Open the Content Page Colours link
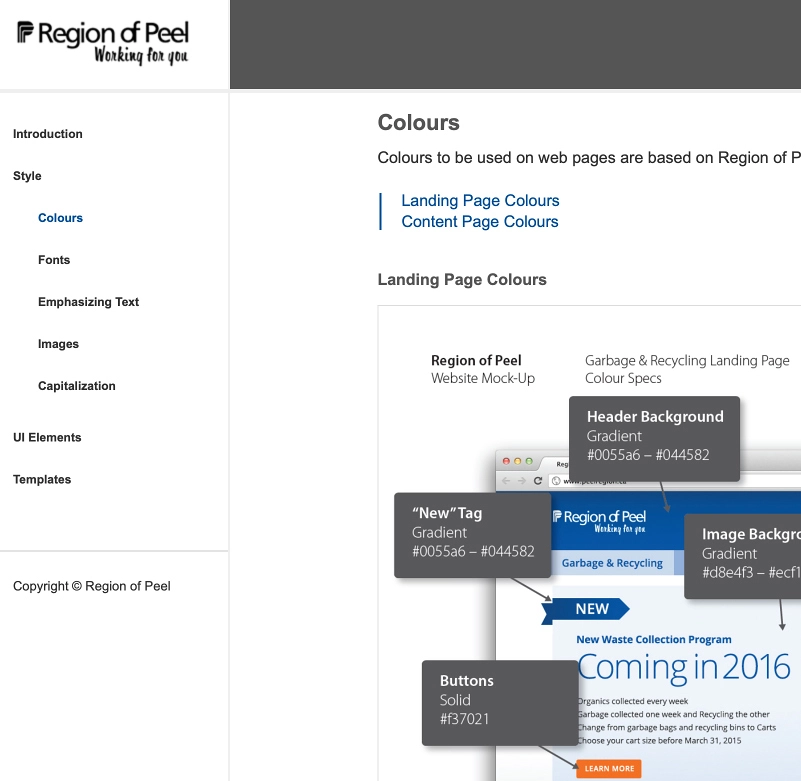The height and width of the screenshot is (781, 801). pyautogui.click(x=479, y=221)
